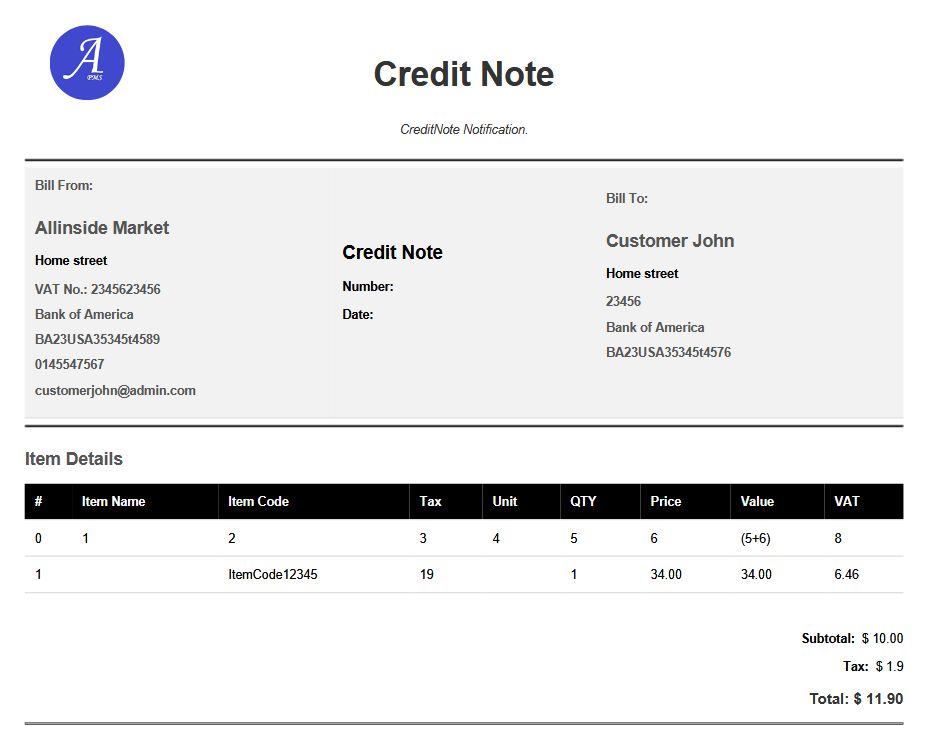Click the large "Credit Note" page title
Viewport: 926px width, 743px height.
(464, 74)
